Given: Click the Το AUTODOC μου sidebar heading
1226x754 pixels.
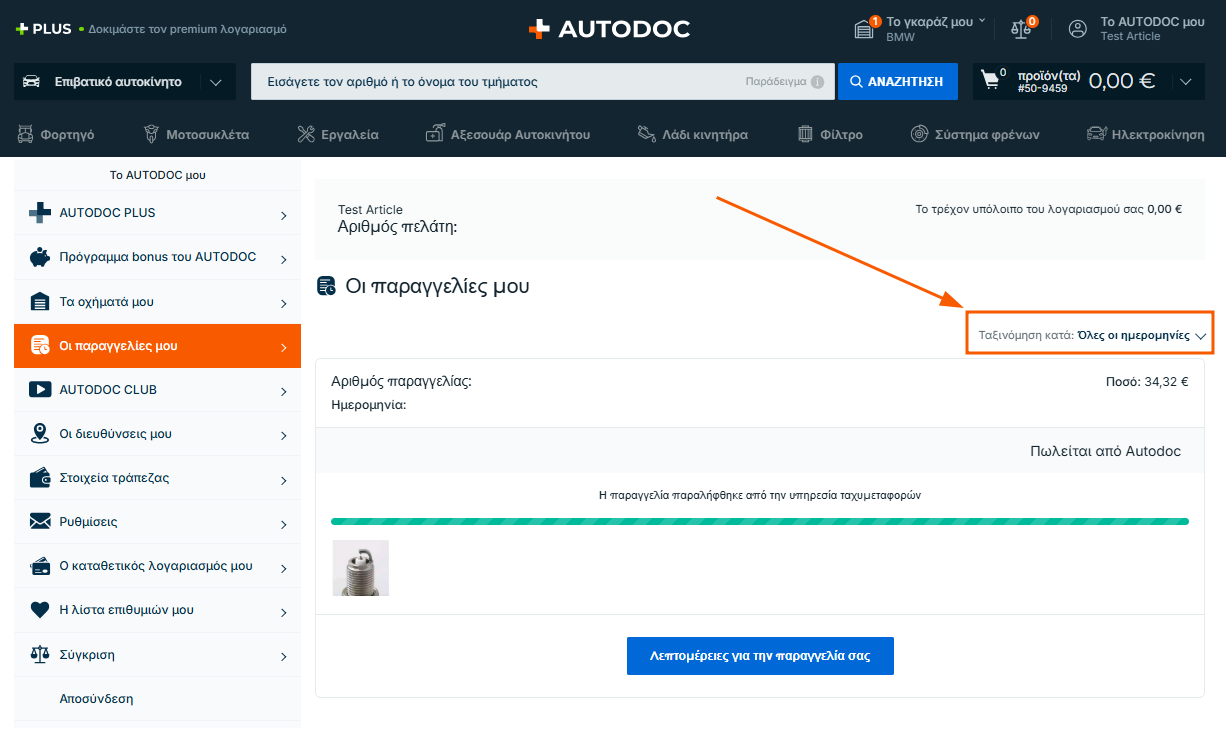Looking at the screenshot, I should coord(157,175).
